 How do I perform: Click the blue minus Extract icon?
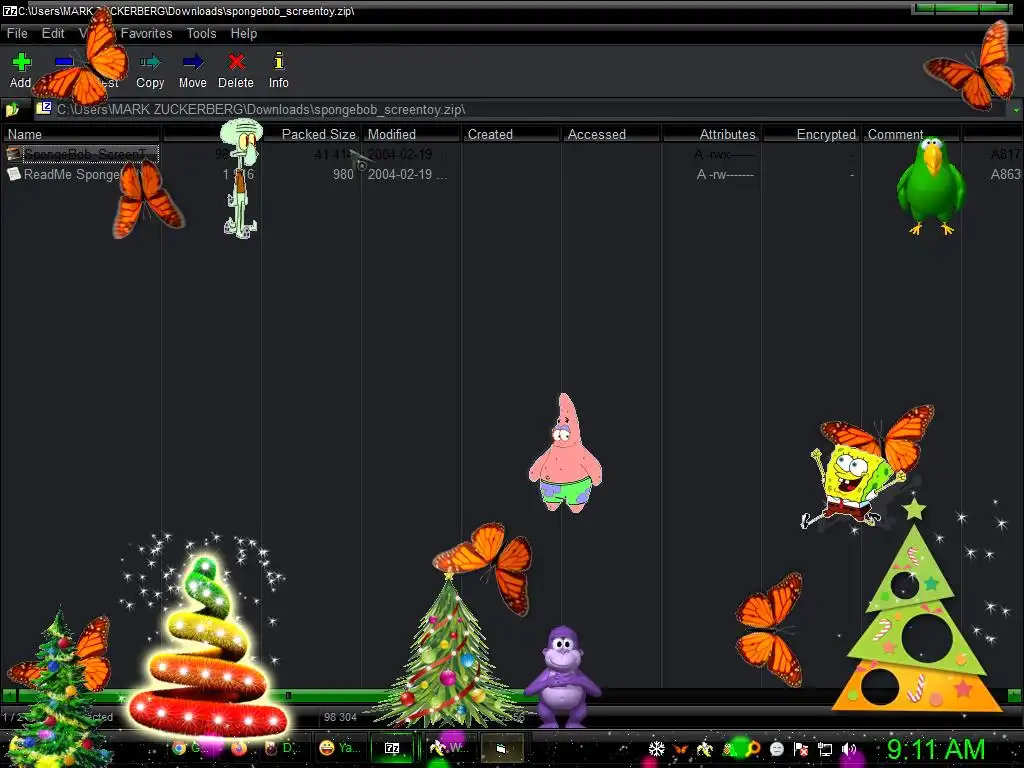(x=64, y=63)
